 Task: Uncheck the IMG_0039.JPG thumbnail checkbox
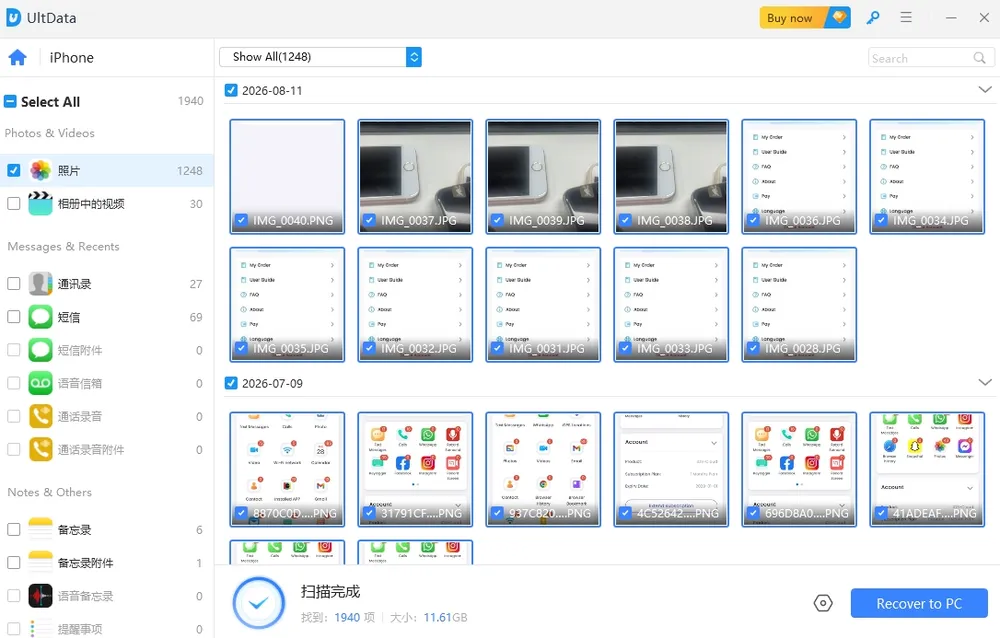(x=497, y=220)
